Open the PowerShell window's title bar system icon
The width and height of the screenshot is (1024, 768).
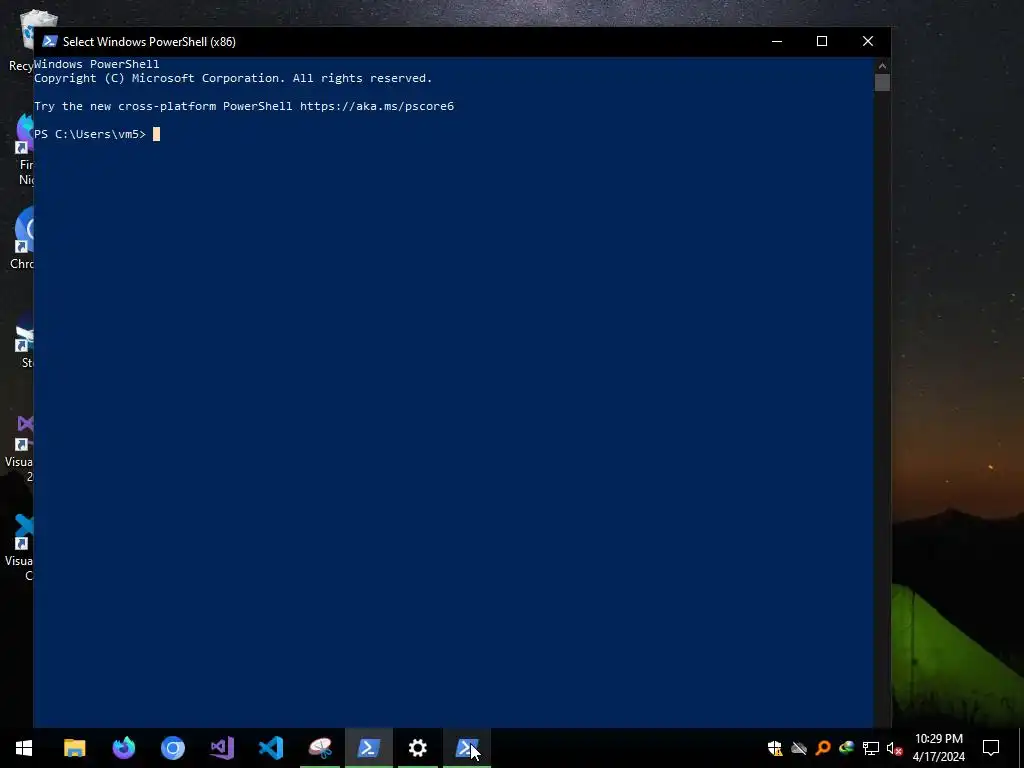coord(49,41)
